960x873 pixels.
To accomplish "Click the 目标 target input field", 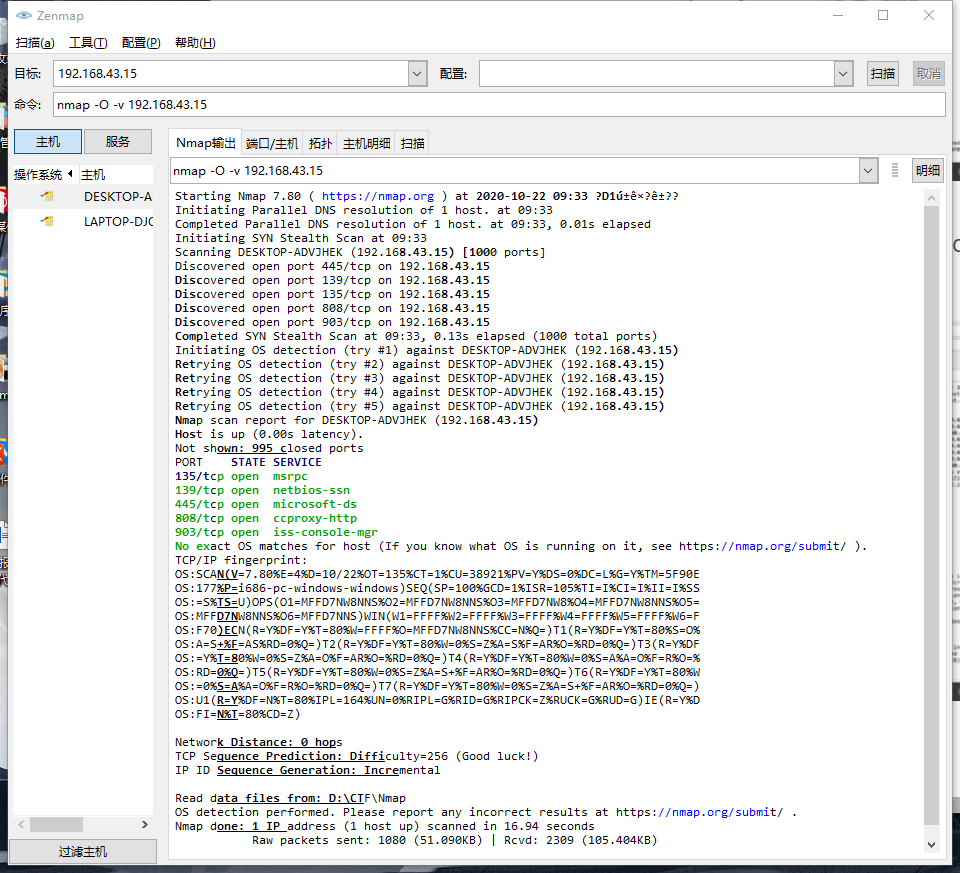I will (231, 73).
